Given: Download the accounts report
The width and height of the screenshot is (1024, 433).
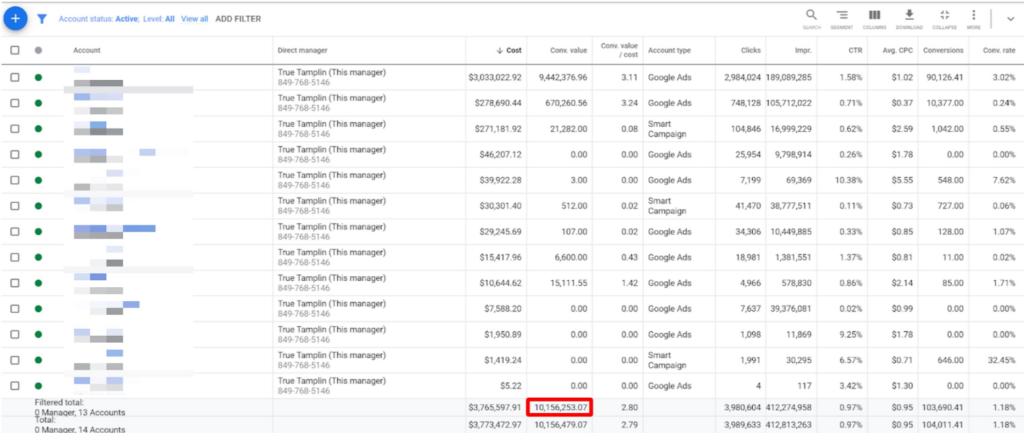Looking at the screenshot, I should pos(908,19).
